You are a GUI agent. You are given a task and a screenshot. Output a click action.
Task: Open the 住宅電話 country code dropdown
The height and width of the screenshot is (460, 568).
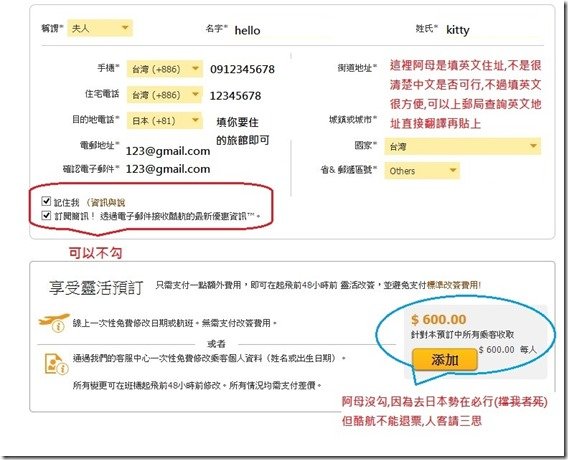point(164,95)
